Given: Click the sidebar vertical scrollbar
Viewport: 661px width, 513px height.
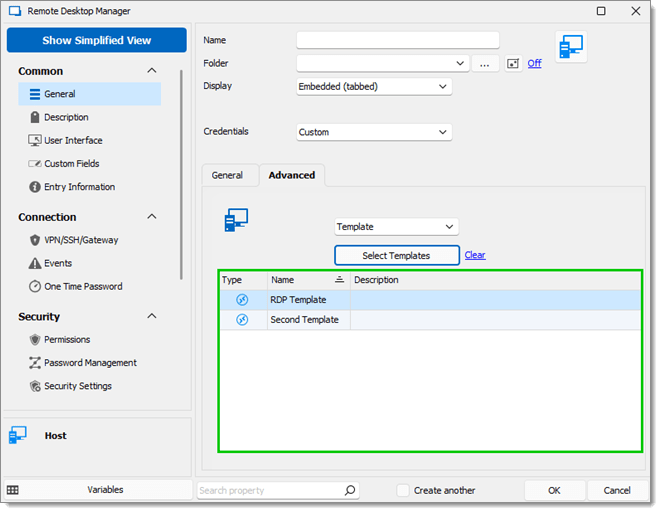Looking at the screenshot, I should tap(181, 175).
